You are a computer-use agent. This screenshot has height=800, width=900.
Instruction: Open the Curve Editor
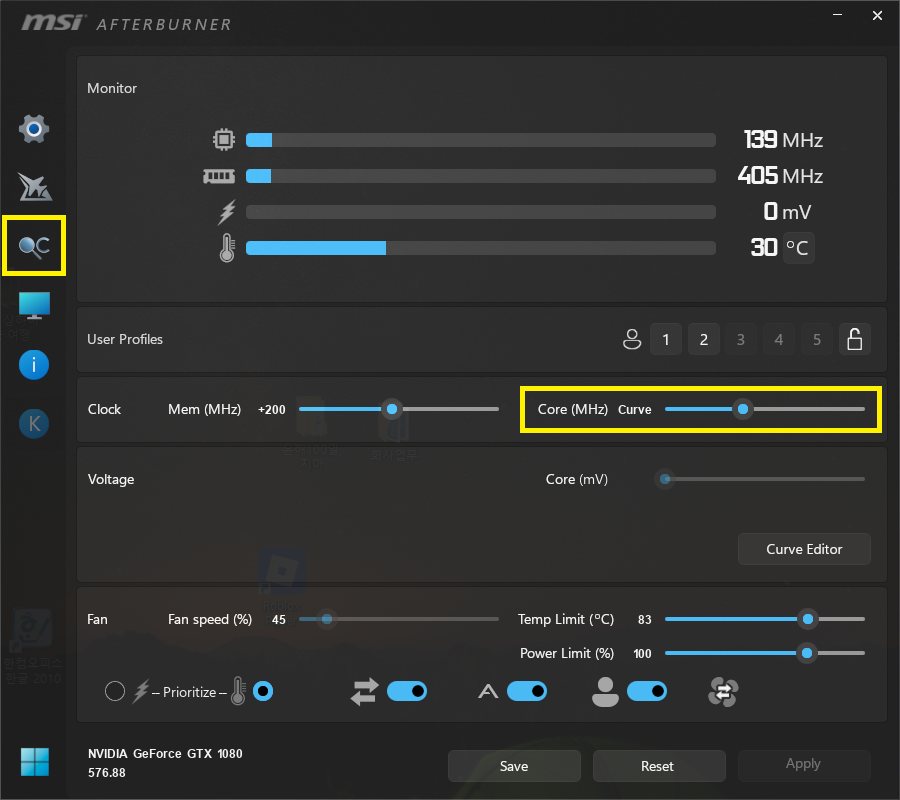(804, 549)
